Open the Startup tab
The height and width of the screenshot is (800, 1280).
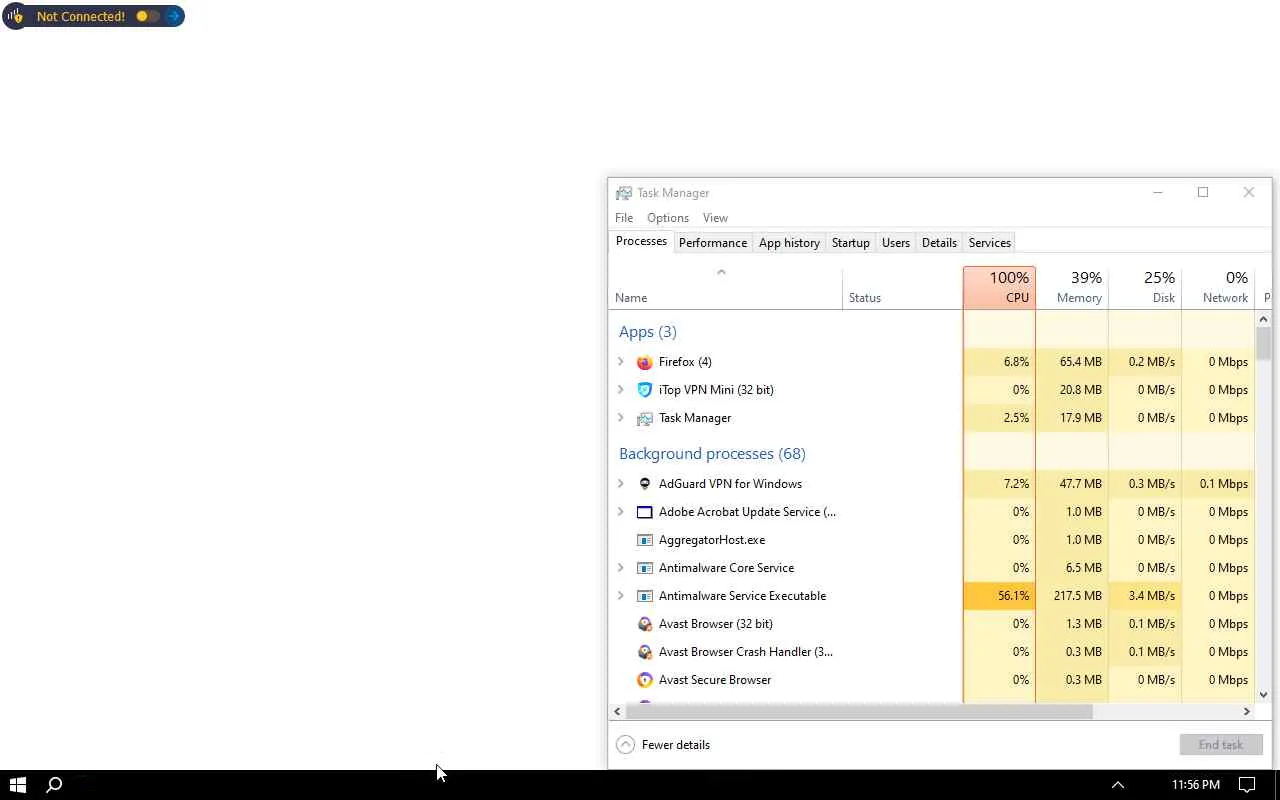[x=851, y=243]
